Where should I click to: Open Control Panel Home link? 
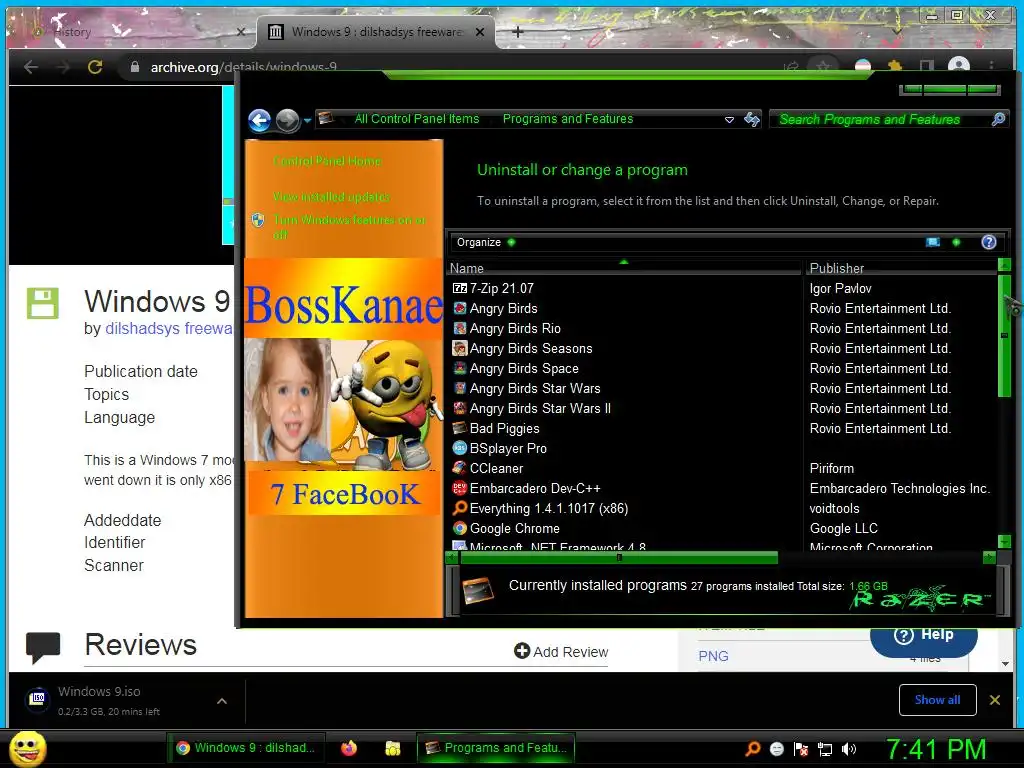[x=327, y=161]
